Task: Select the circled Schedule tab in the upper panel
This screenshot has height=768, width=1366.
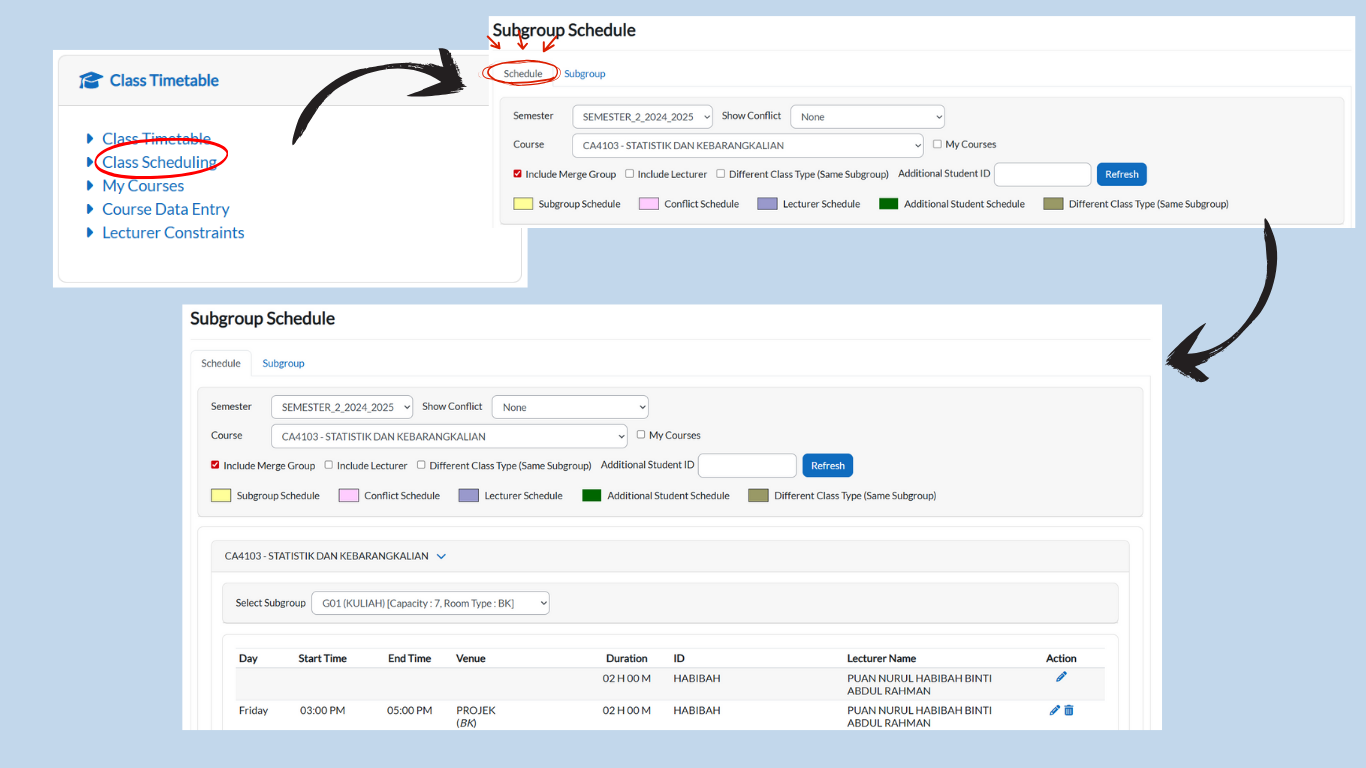Action: pyautogui.click(x=522, y=74)
